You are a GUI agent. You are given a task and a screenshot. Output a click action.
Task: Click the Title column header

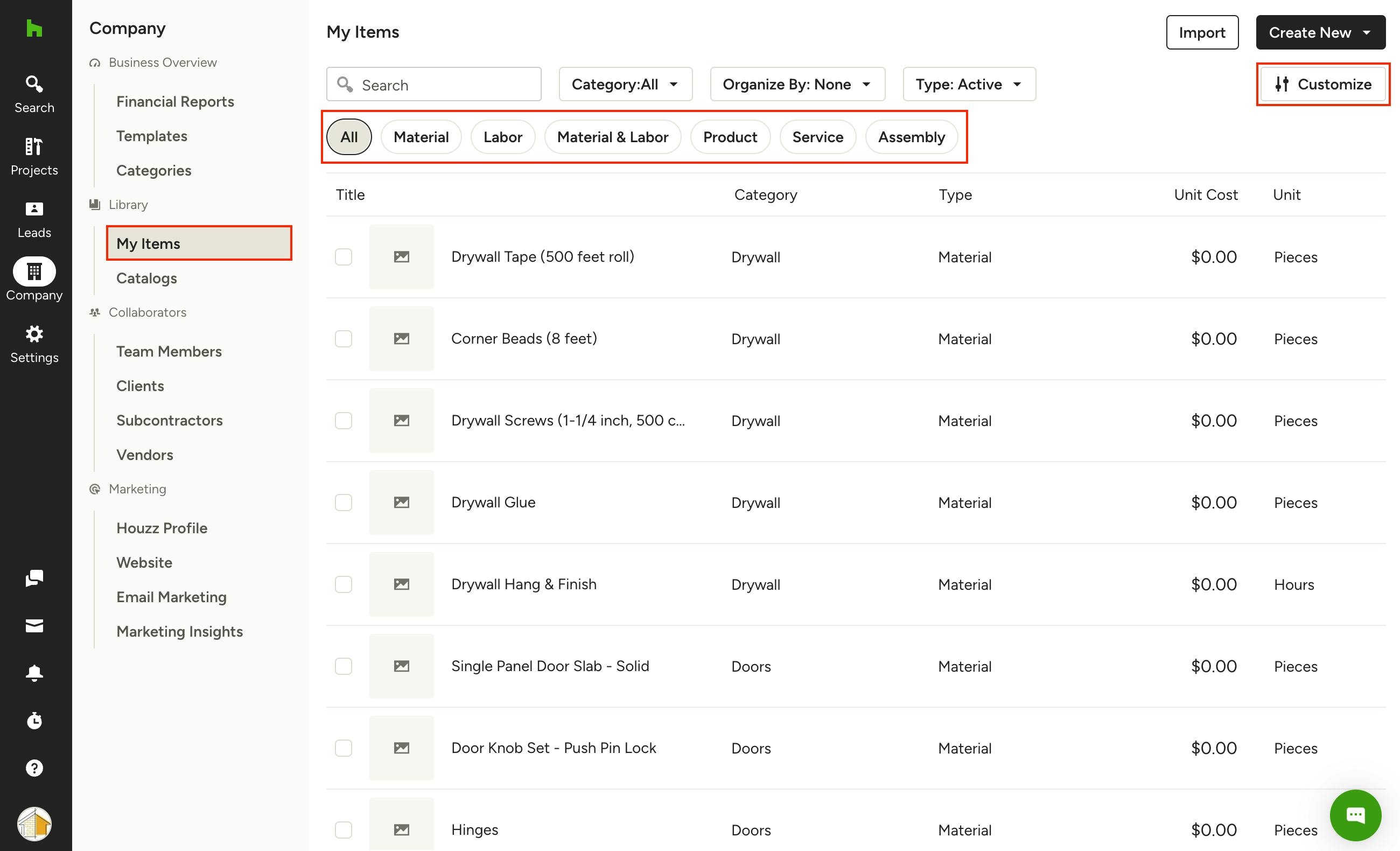click(350, 195)
